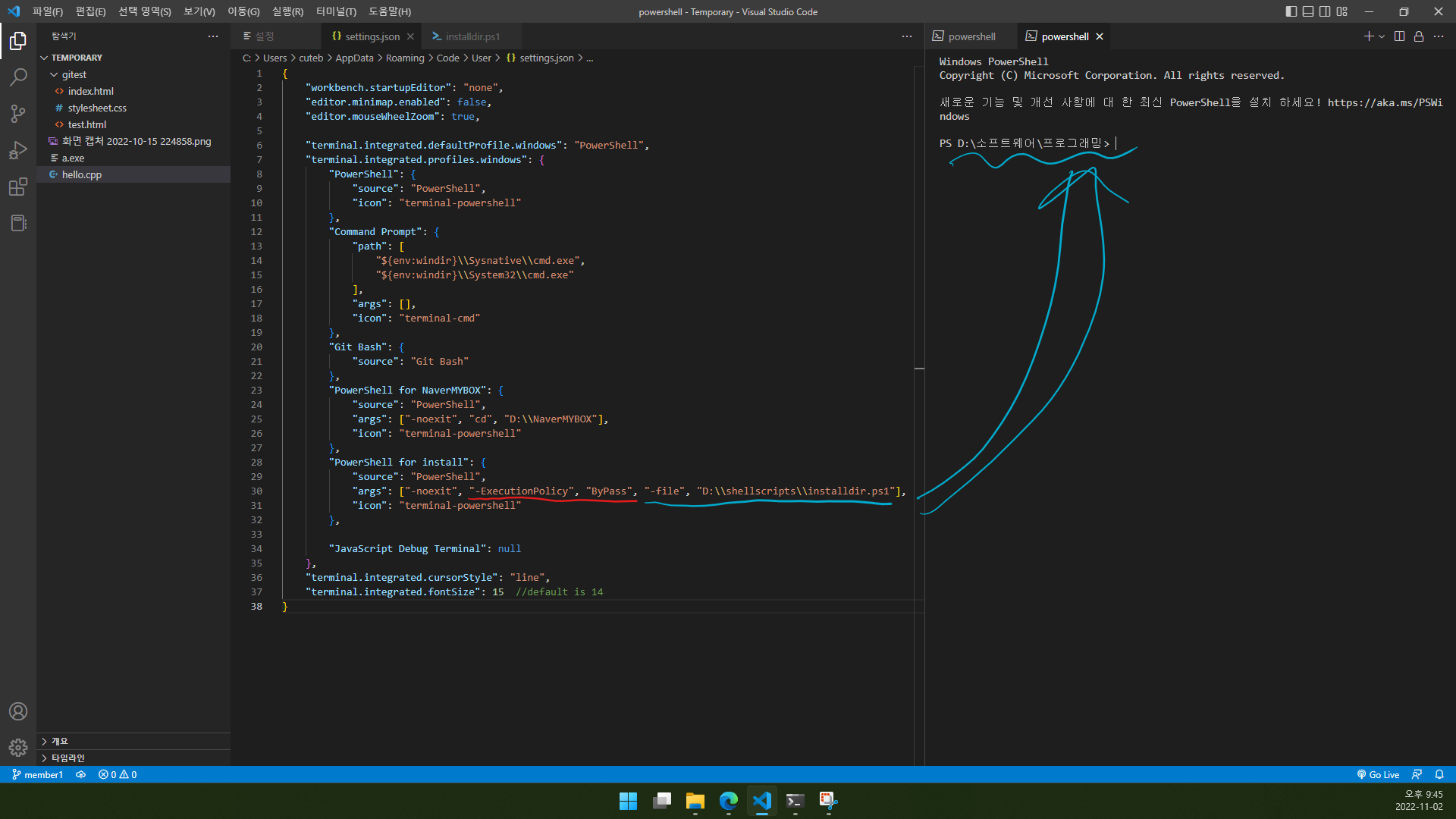The width and height of the screenshot is (1456, 819).
Task: Open Task View on taskbar
Action: pyautogui.click(x=662, y=801)
